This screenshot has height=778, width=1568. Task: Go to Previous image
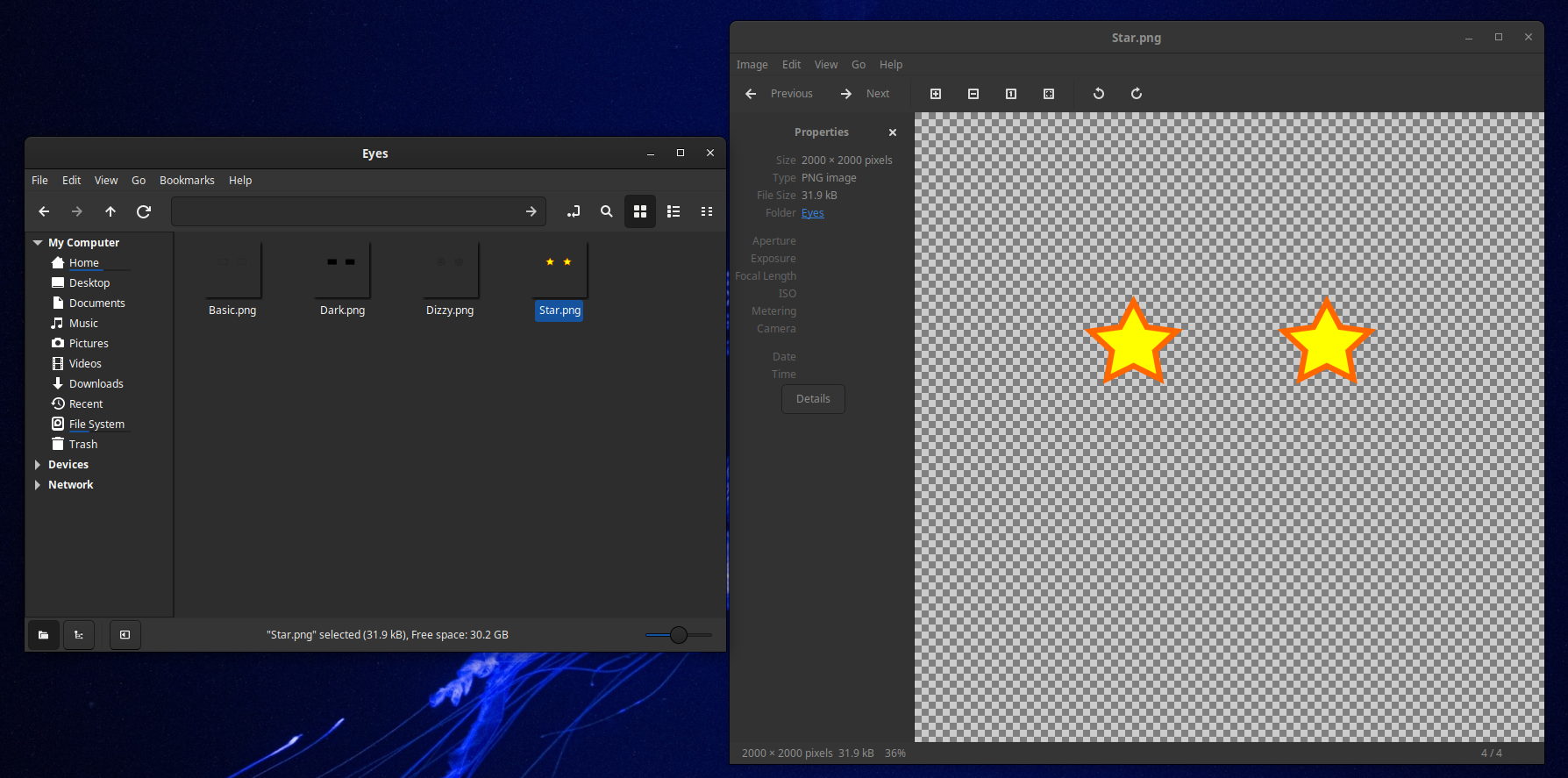[780, 94]
